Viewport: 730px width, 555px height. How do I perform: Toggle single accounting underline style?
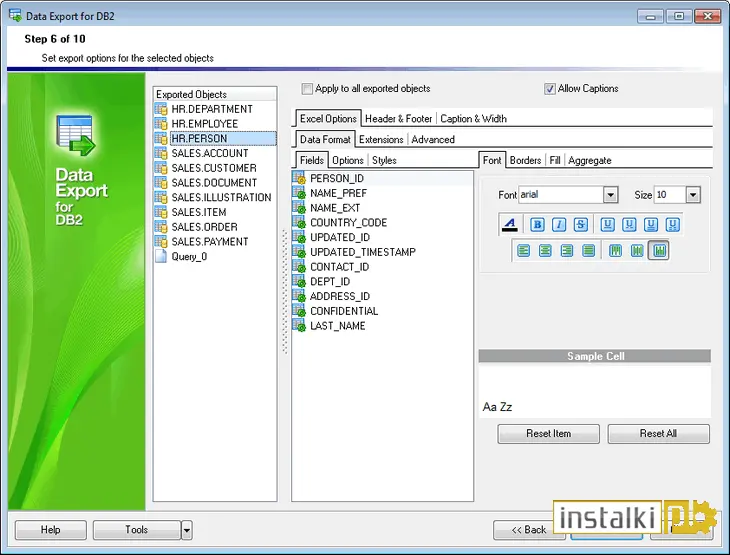(x=629, y=225)
